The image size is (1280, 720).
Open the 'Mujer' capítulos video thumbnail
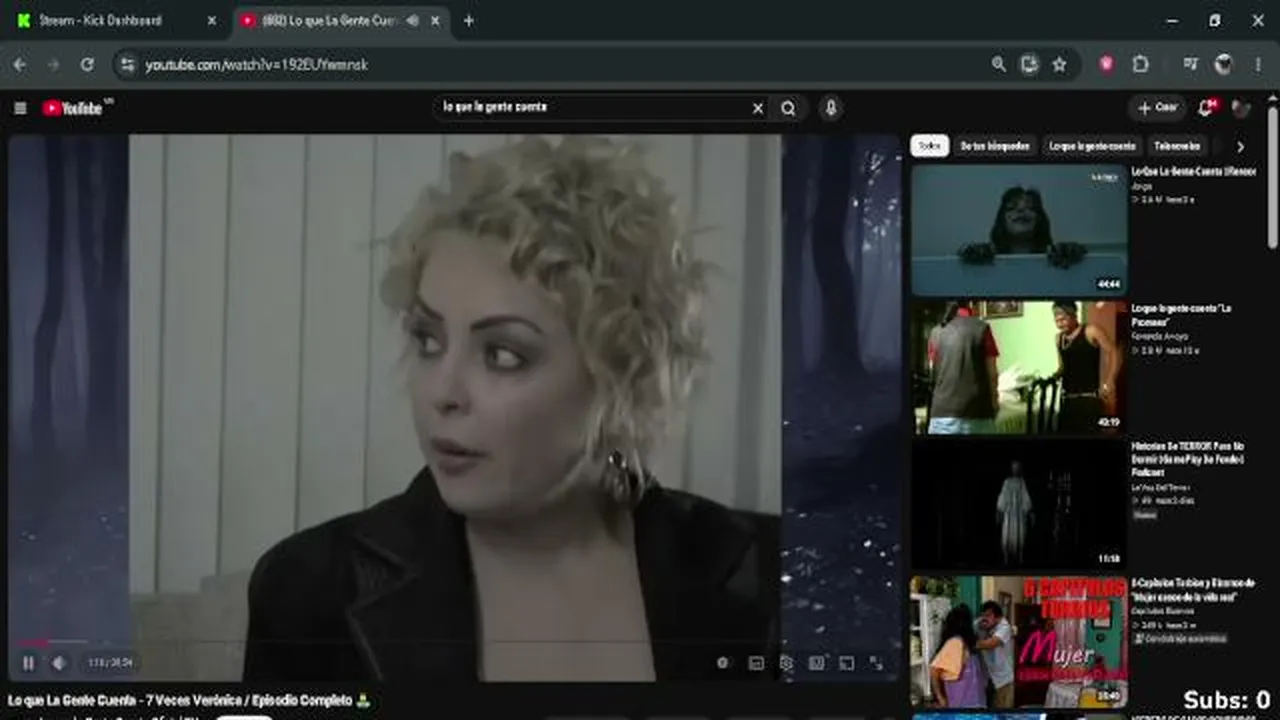pos(1019,641)
